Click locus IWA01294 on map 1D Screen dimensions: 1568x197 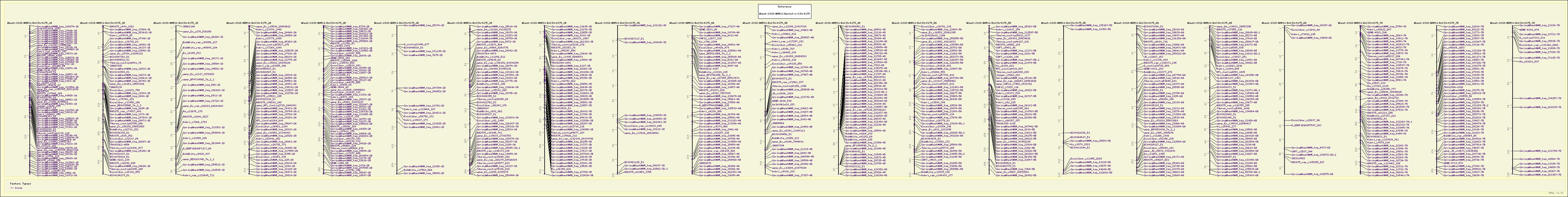click(x=189, y=27)
